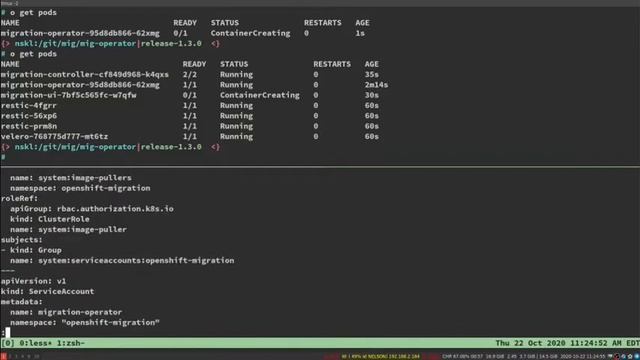
Task: Click name: system:serviceaccounts:openshift-migration line
Action: pos(122,260)
